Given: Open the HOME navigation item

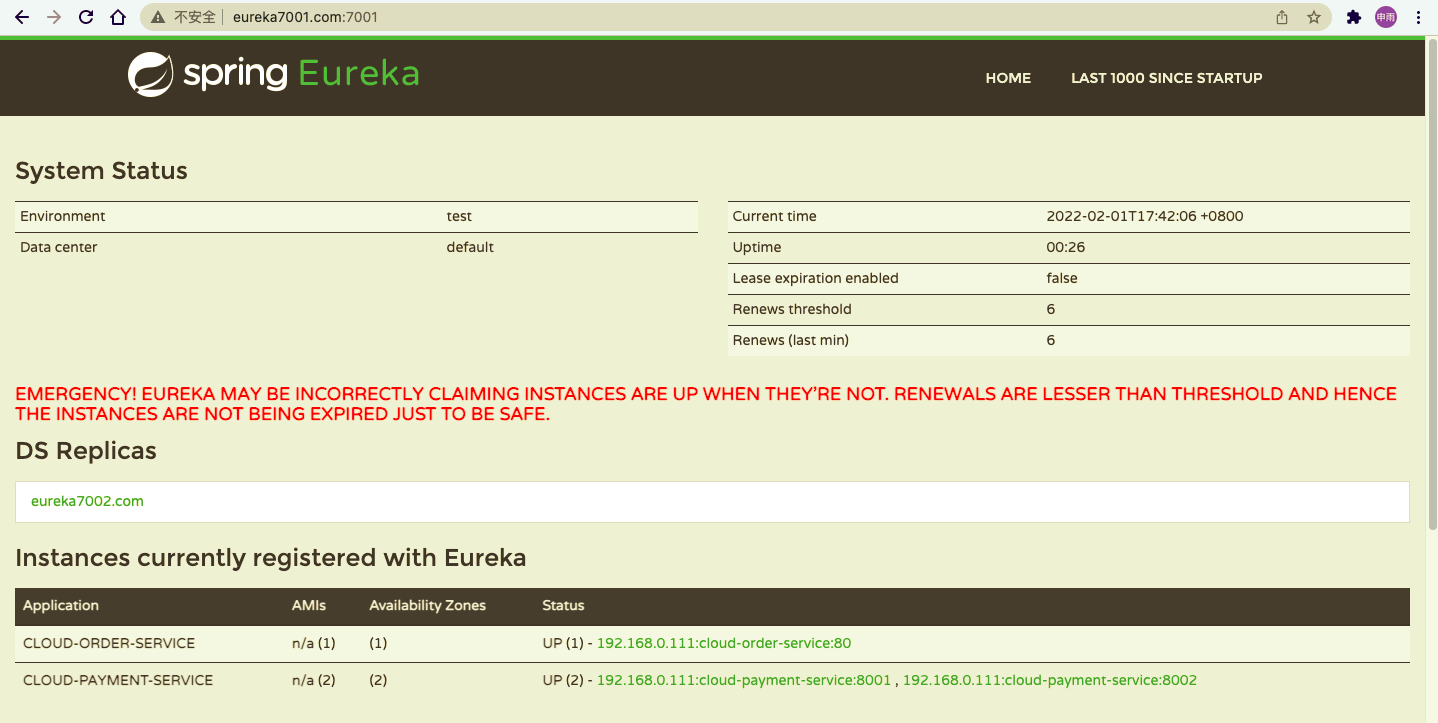Looking at the screenshot, I should click(1008, 78).
